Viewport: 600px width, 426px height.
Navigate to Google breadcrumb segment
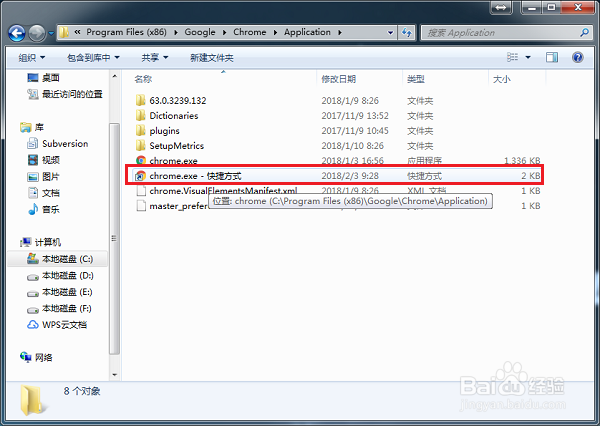pyautogui.click(x=200, y=32)
